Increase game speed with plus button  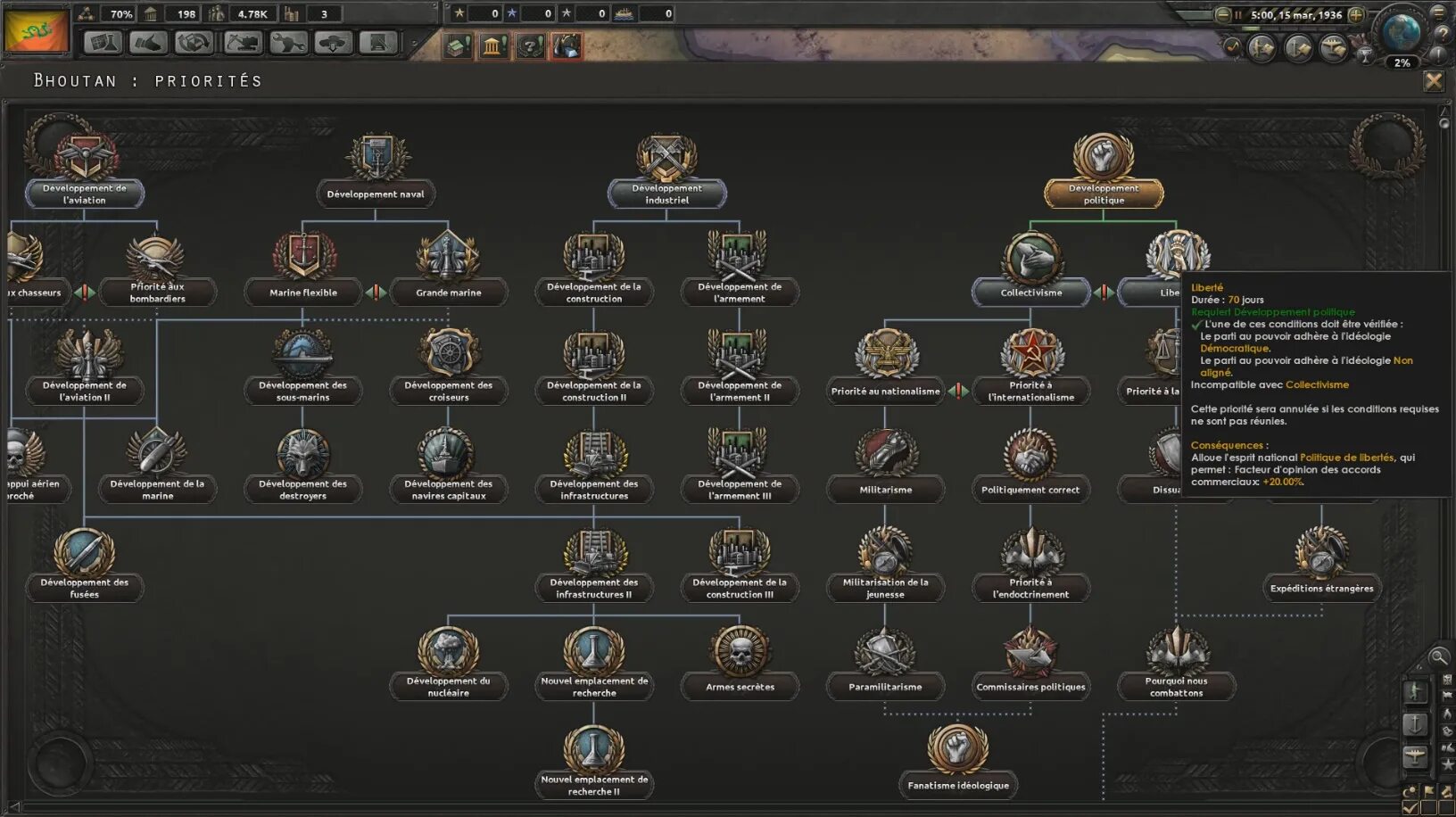click(x=1356, y=14)
